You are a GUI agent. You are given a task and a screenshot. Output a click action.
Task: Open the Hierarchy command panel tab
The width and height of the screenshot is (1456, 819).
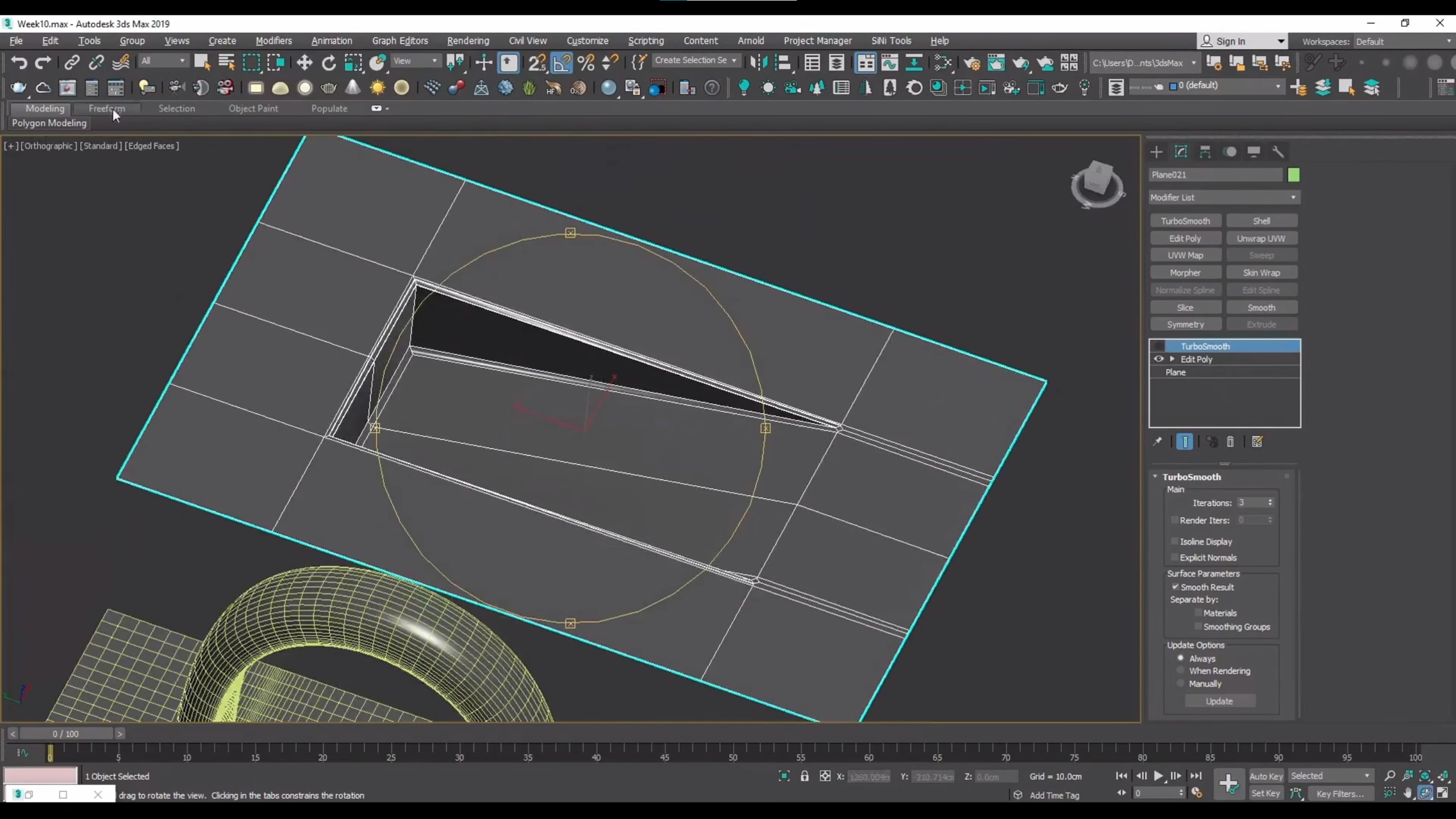pos(1205,152)
